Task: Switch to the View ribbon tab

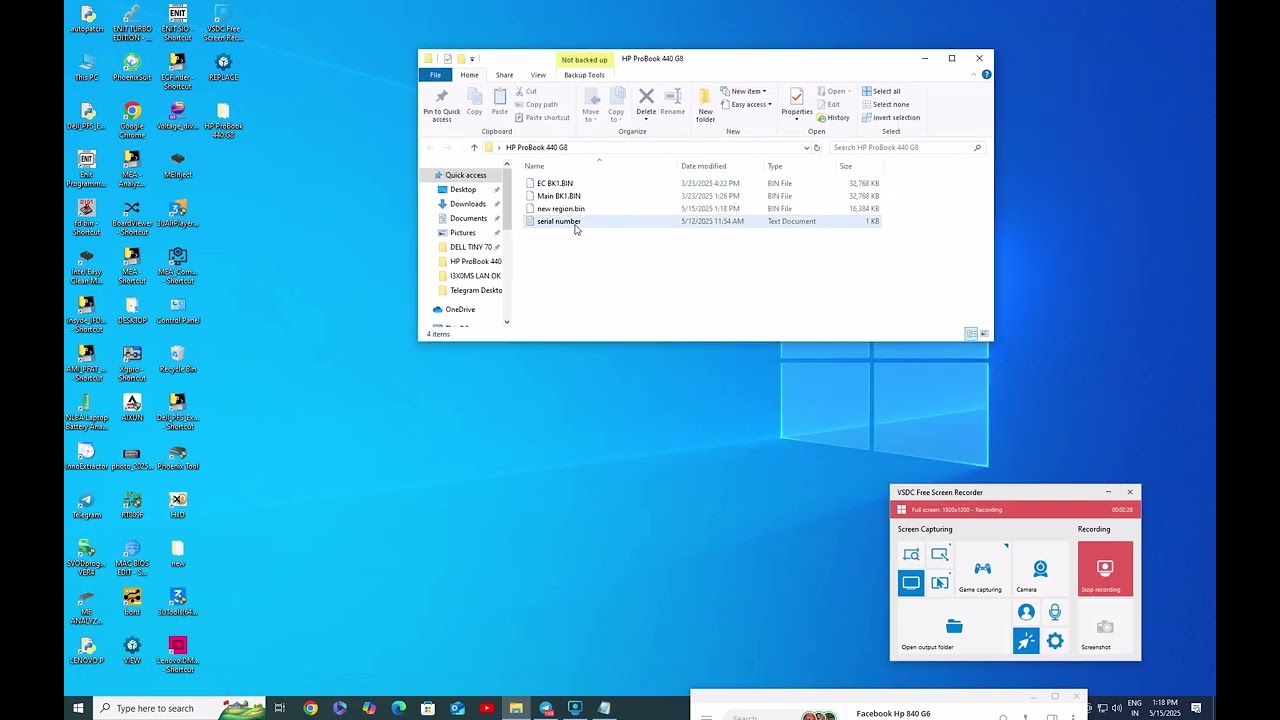Action: [x=538, y=75]
